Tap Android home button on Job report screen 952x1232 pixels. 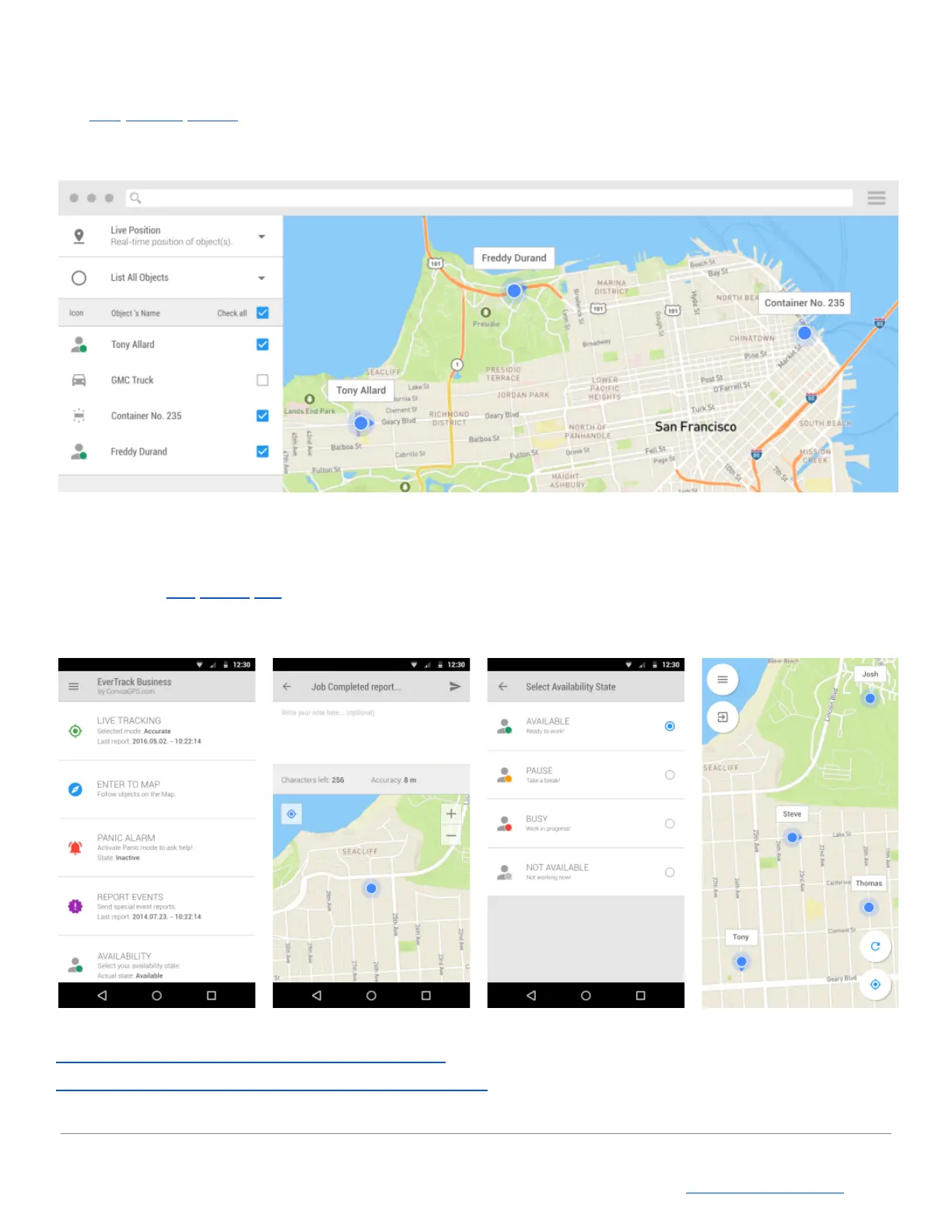371,996
